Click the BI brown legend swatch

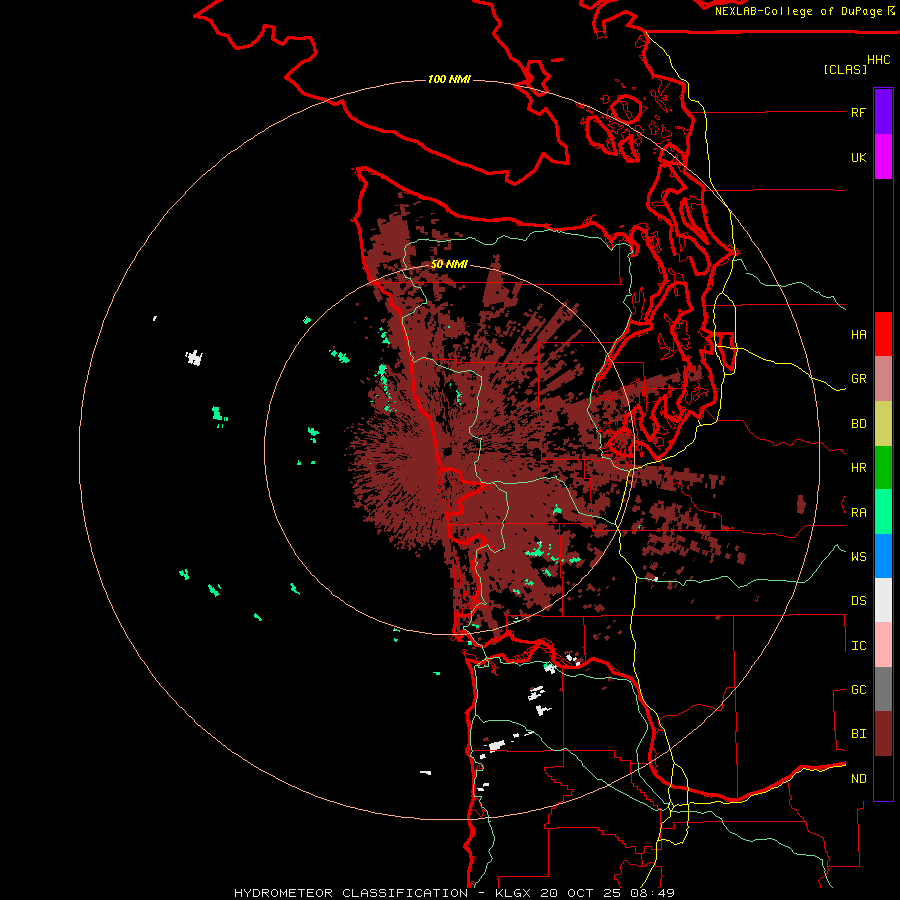[x=883, y=734]
